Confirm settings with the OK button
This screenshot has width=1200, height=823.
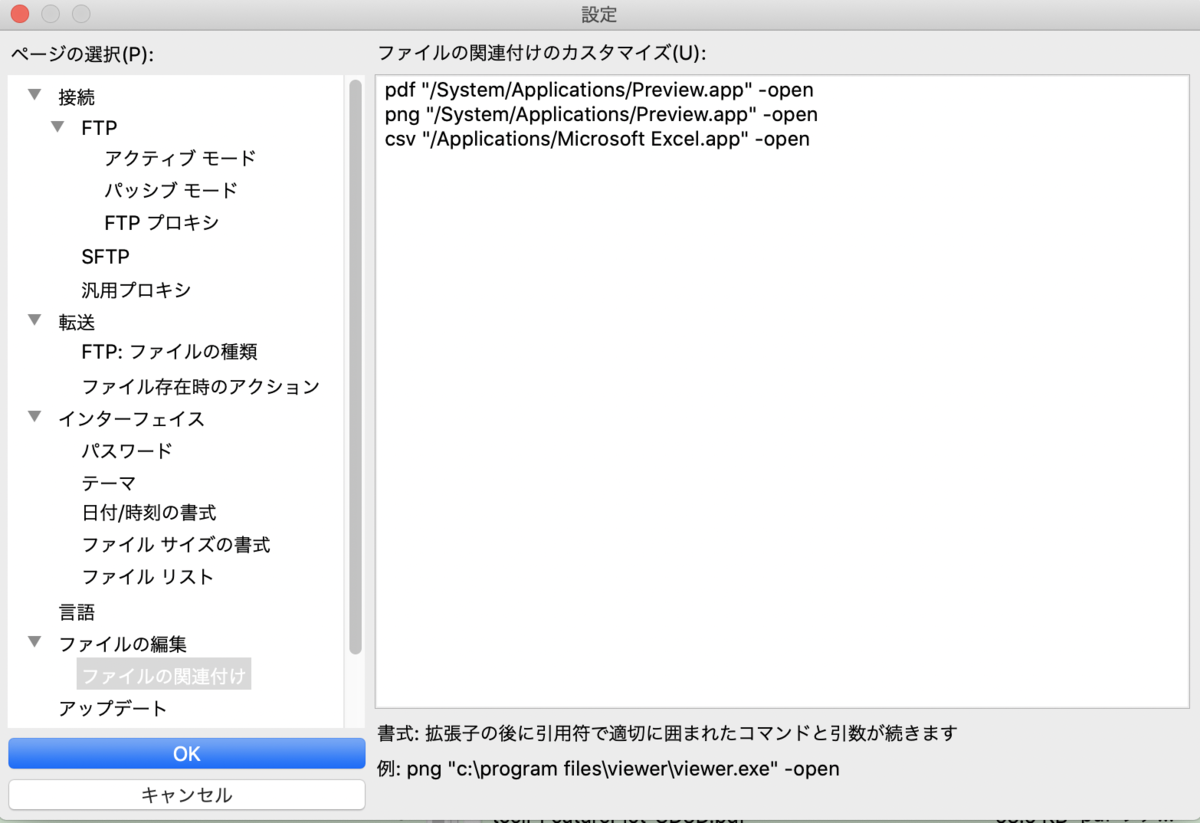pyautogui.click(x=186, y=753)
